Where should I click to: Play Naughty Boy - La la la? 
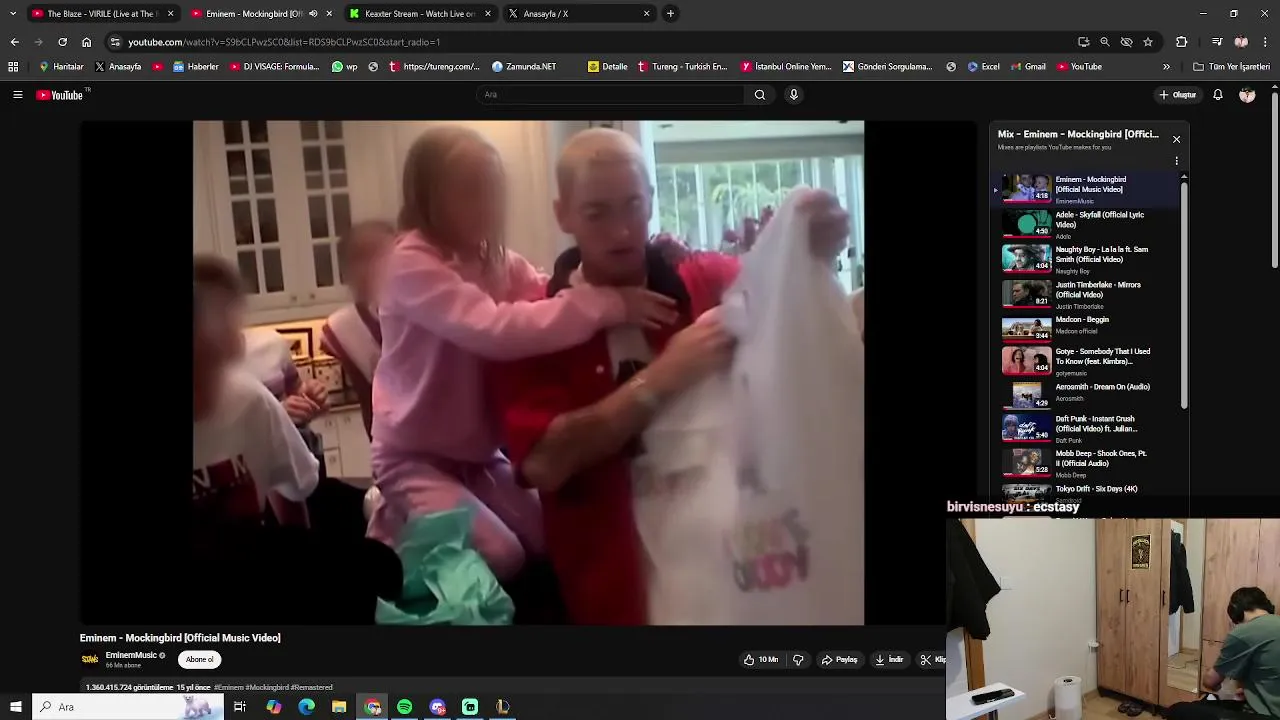tap(1085, 259)
